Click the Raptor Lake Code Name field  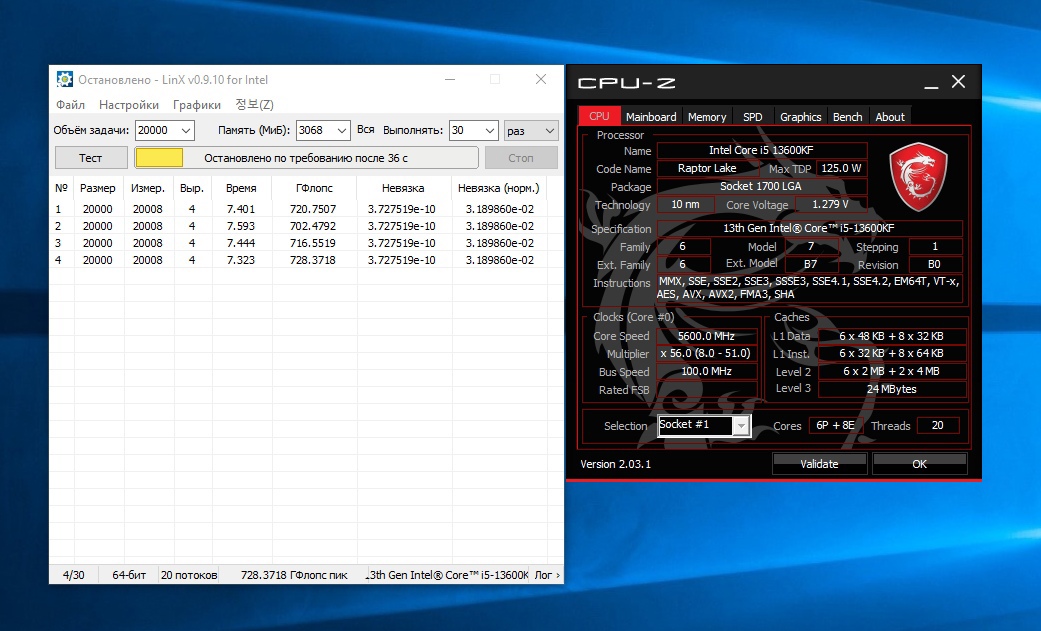click(x=707, y=168)
